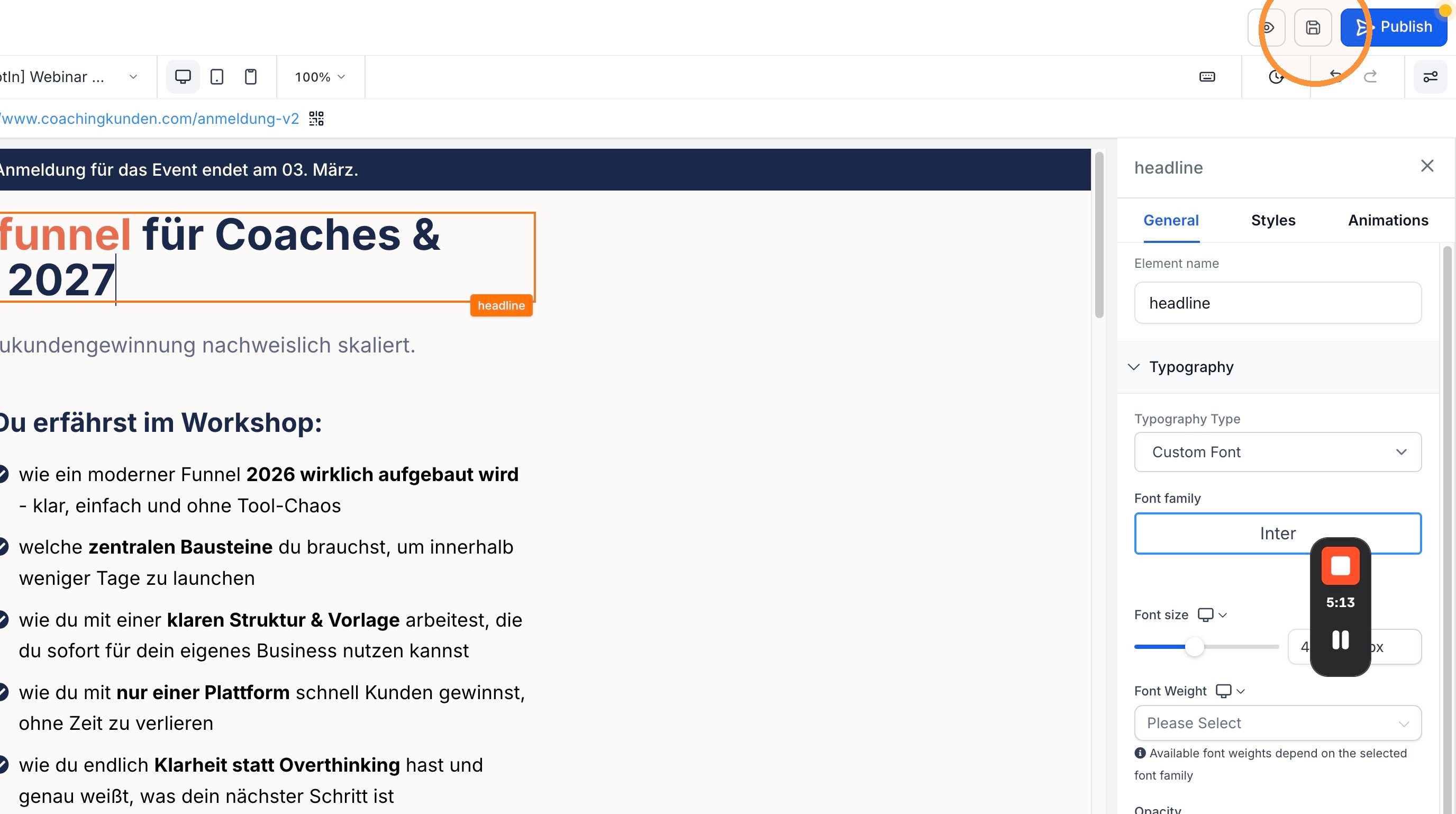Save the page with the disk icon
This screenshot has height=814, width=1456.
click(x=1313, y=27)
